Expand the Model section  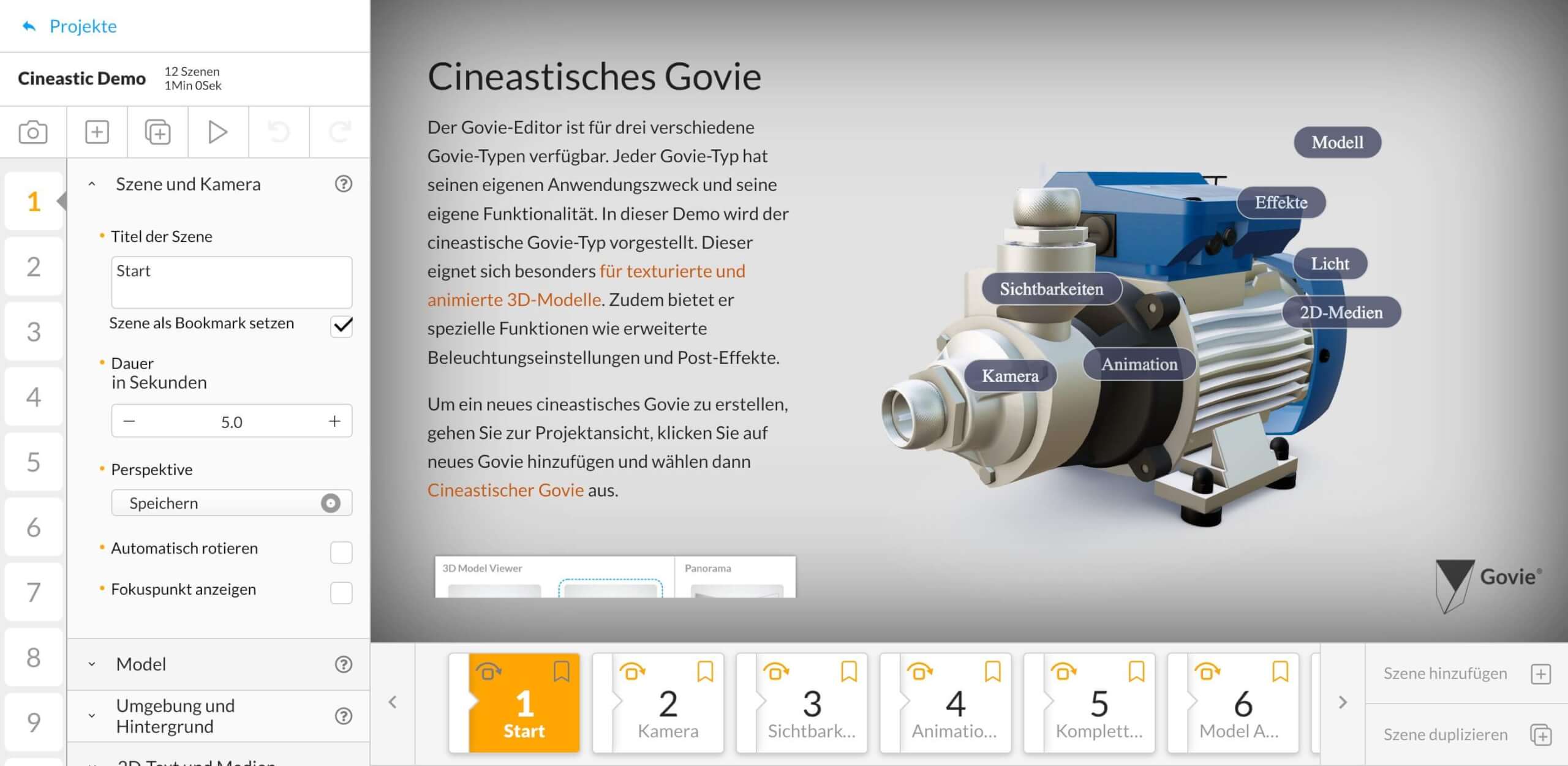(92, 664)
